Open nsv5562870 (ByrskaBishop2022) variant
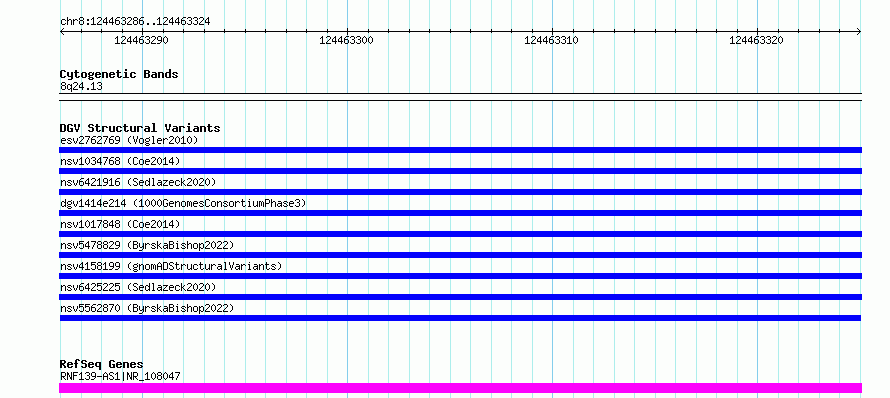890x398 pixels. coord(147,308)
